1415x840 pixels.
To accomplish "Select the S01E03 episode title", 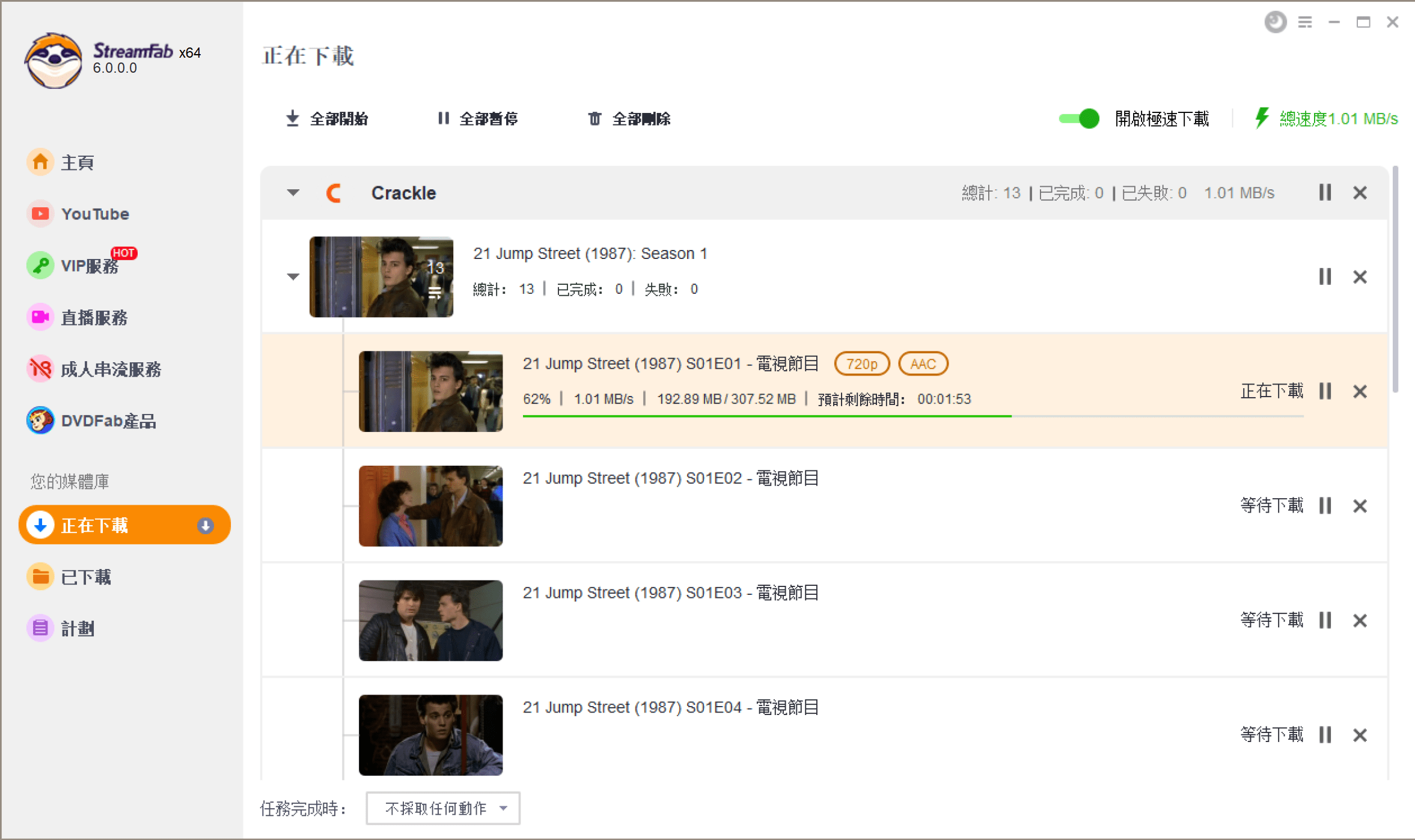I will (x=671, y=593).
